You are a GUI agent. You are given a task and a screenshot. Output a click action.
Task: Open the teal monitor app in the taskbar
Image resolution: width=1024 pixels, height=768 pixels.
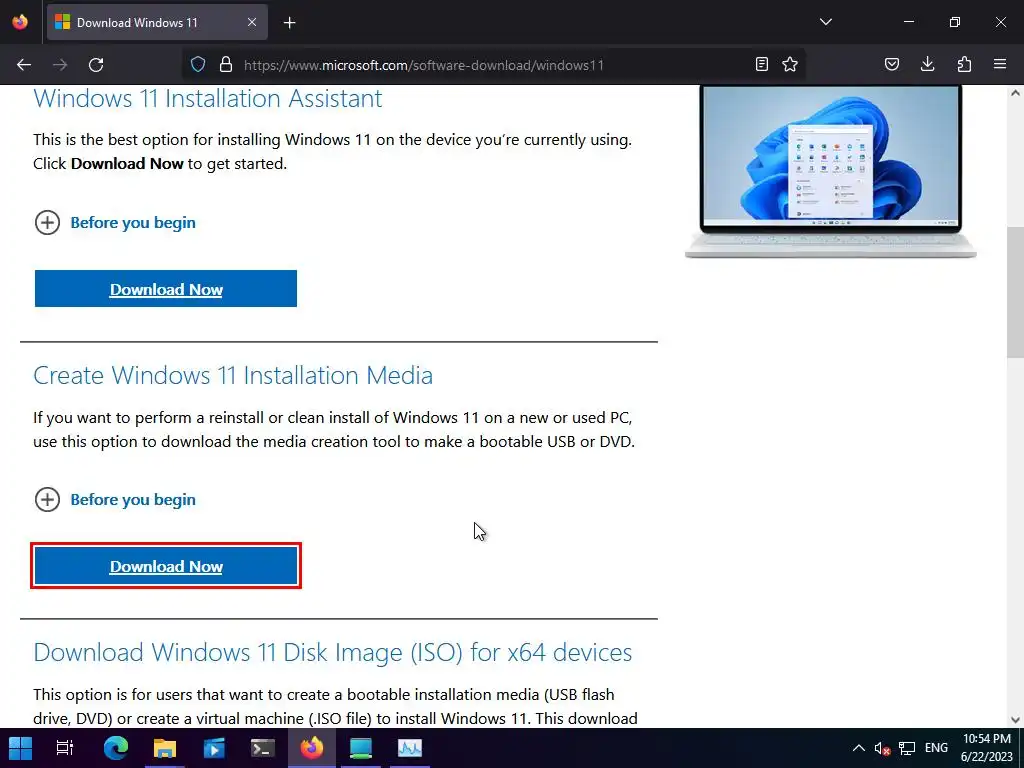point(360,748)
